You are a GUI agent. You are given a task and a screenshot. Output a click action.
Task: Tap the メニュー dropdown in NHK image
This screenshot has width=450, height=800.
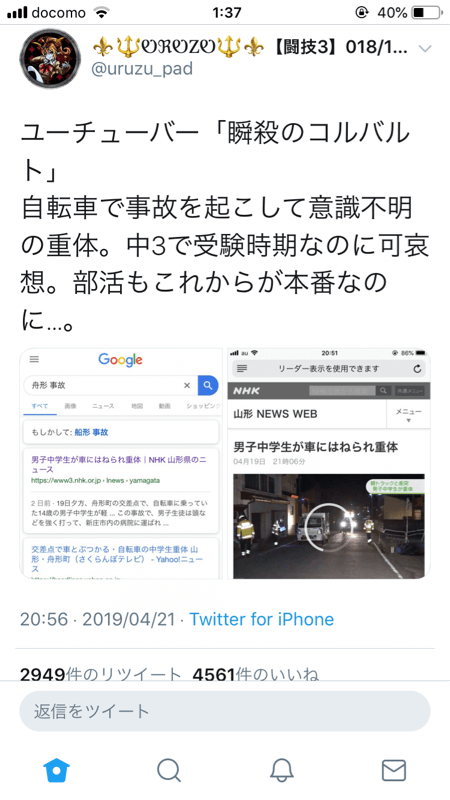408,414
